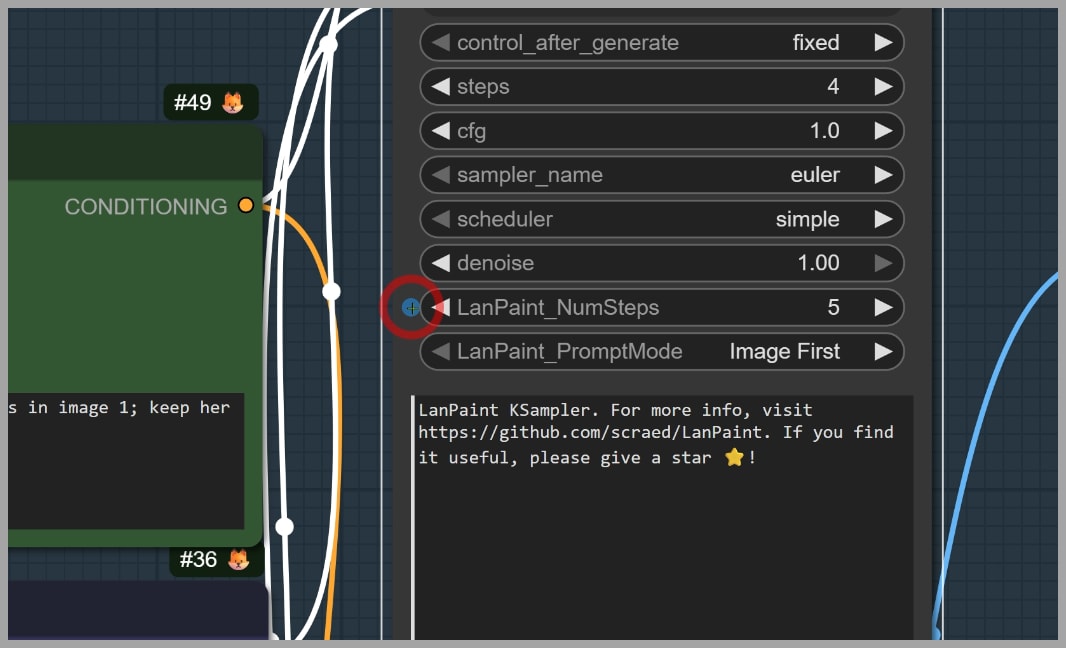The width and height of the screenshot is (1066, 648).
Task: Select next sampler_name with right arrow
Action: point(882,175)
